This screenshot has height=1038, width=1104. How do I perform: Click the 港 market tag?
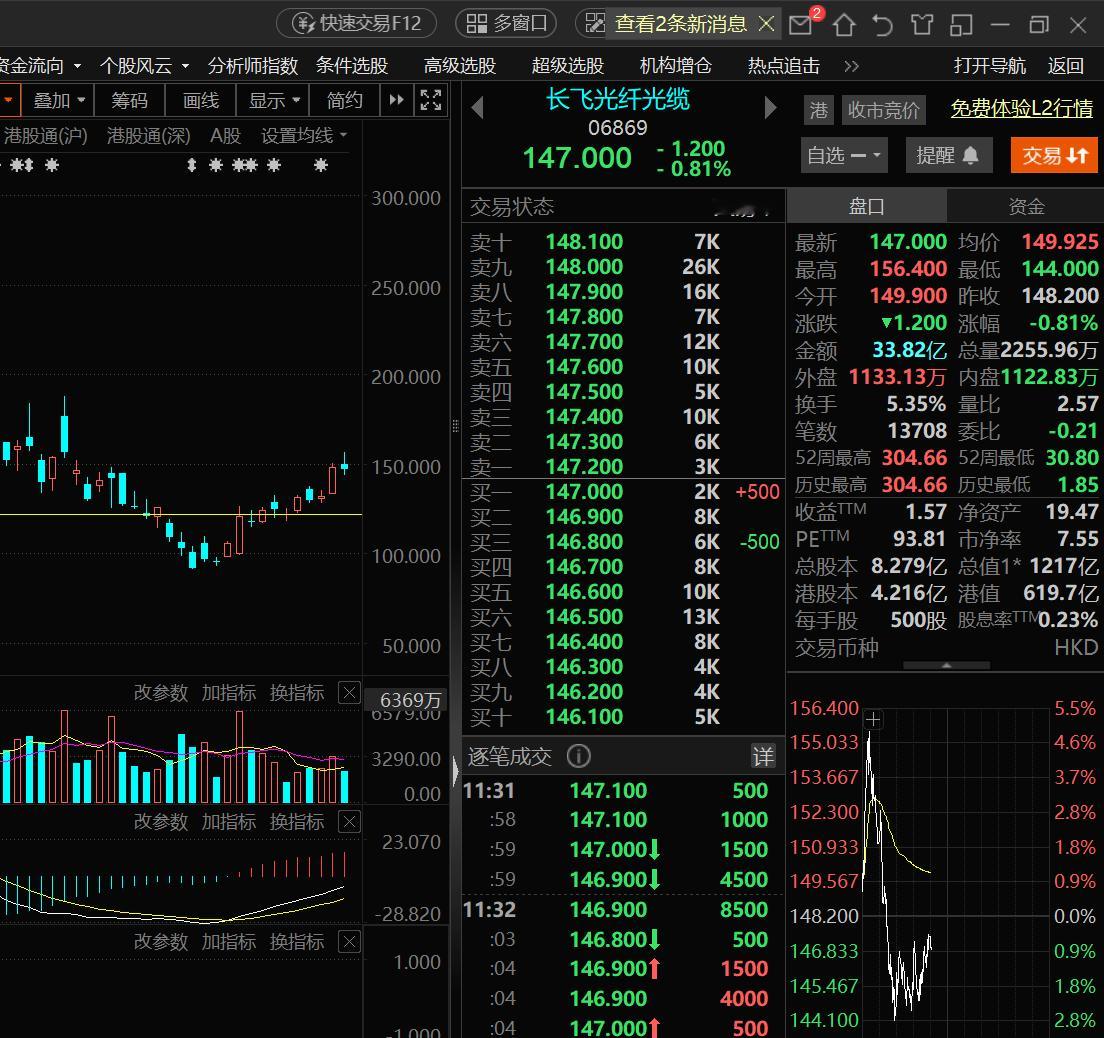(819, 110)
